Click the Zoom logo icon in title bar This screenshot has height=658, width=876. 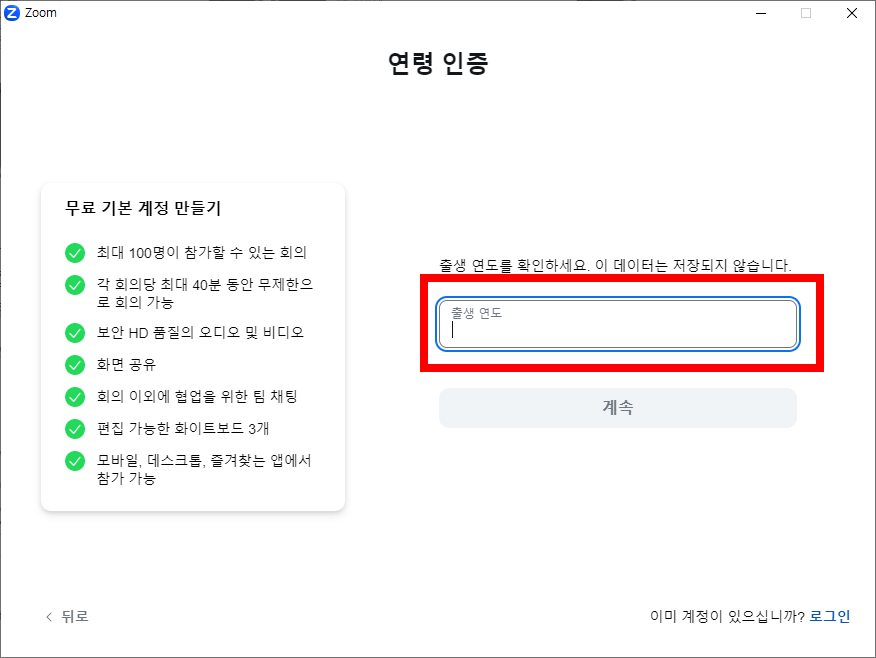(12, 13)
